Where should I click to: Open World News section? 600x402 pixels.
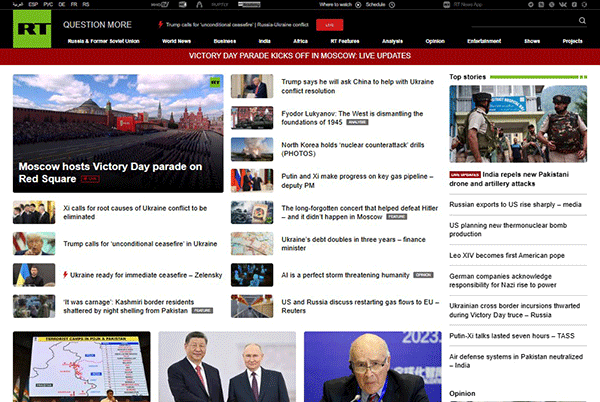click(176, 41)
